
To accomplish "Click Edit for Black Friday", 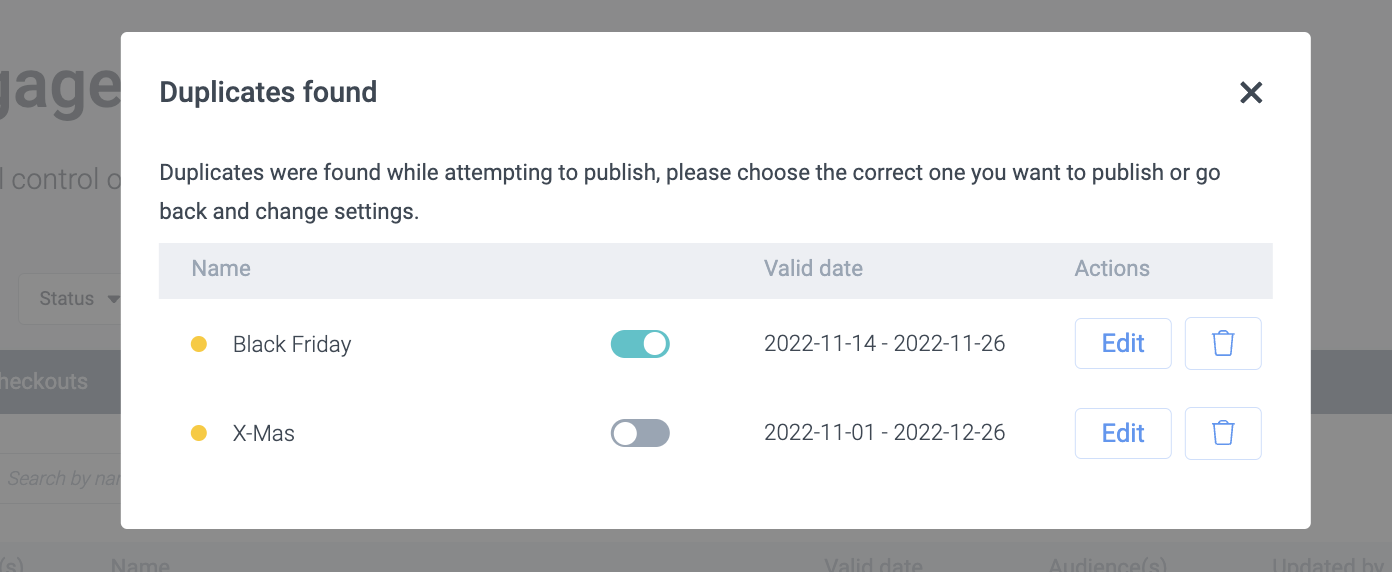I will 1122,344.
